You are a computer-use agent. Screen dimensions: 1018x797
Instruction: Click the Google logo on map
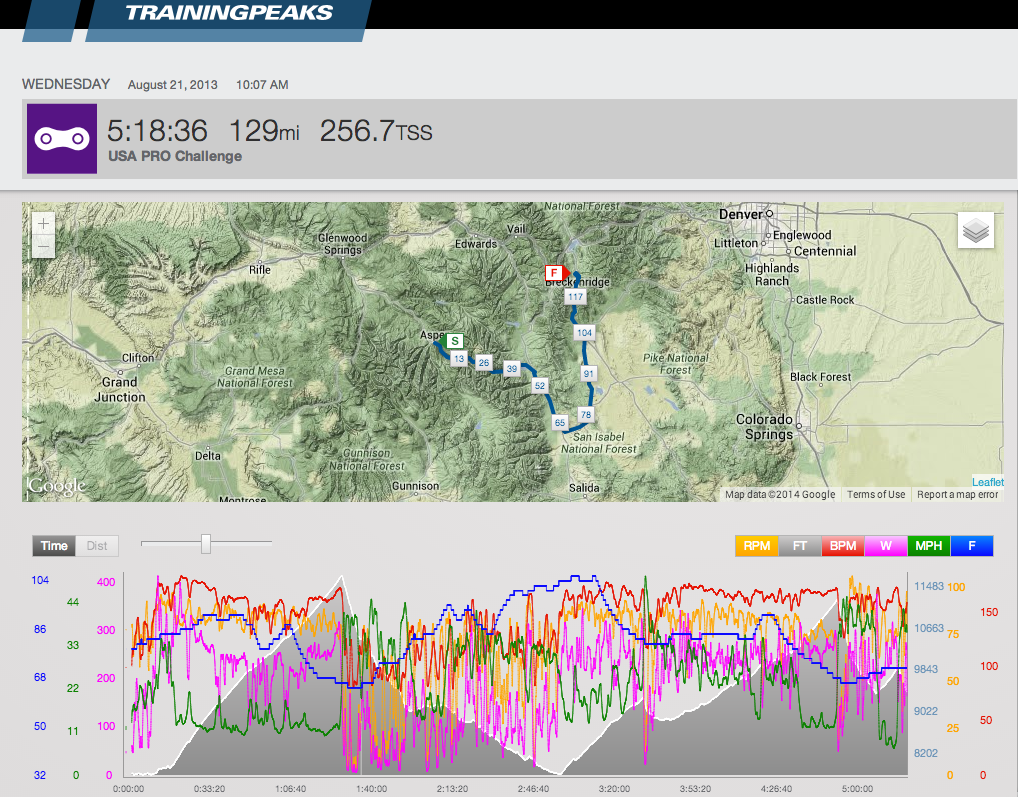[x=56, y=486]
